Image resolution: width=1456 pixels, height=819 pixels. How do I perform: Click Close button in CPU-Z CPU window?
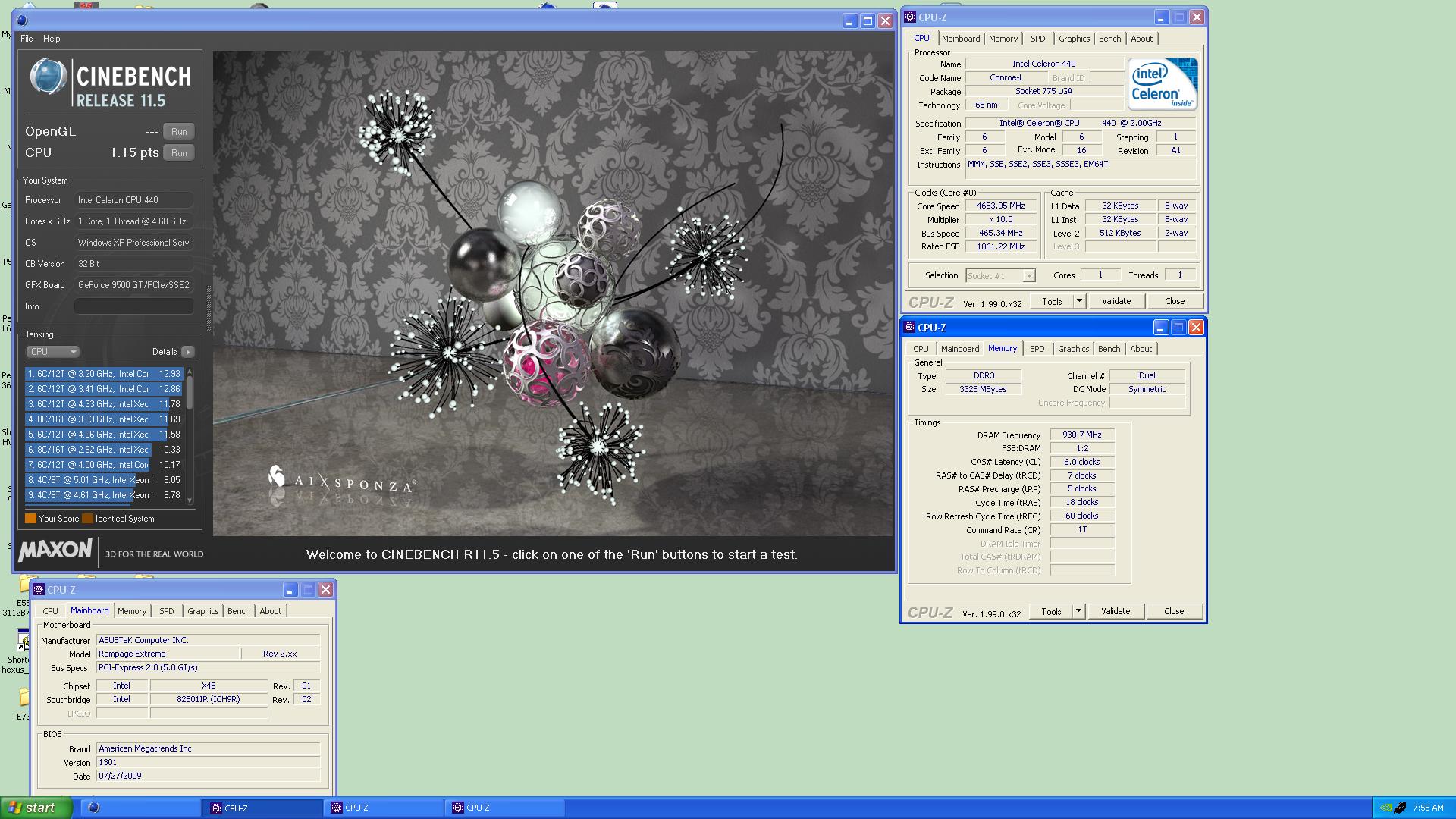(x=1175, y=302)
